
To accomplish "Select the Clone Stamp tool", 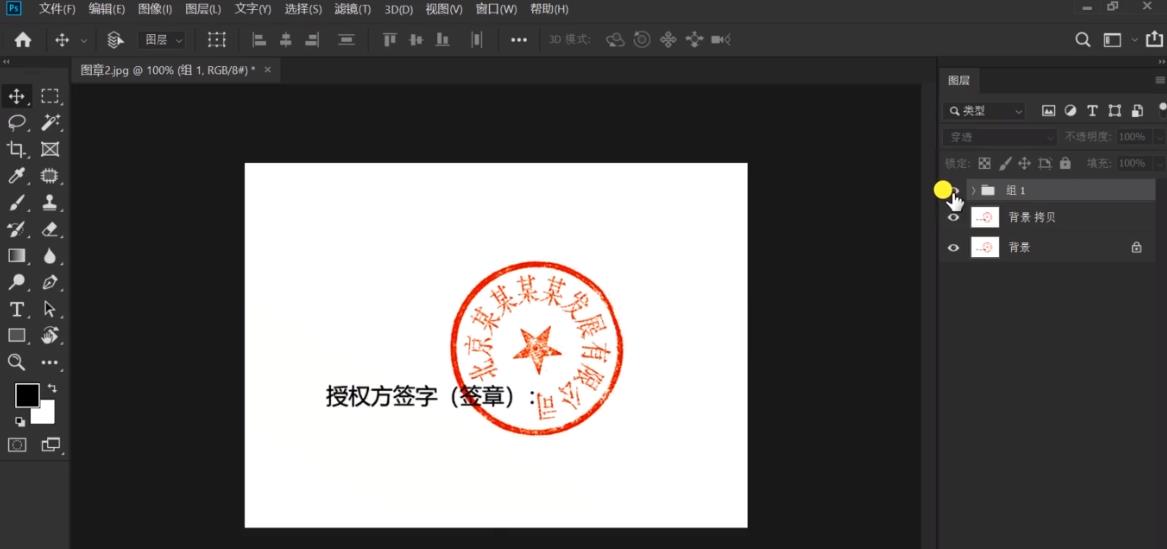I will pyautogui.click(x=50, y=202).
